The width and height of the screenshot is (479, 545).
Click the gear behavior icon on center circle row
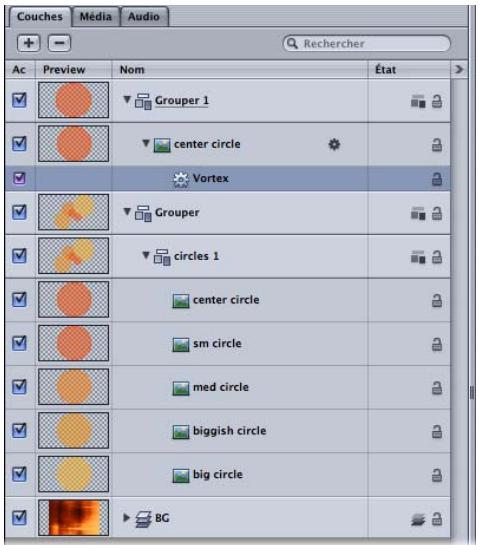click(334, 144)
